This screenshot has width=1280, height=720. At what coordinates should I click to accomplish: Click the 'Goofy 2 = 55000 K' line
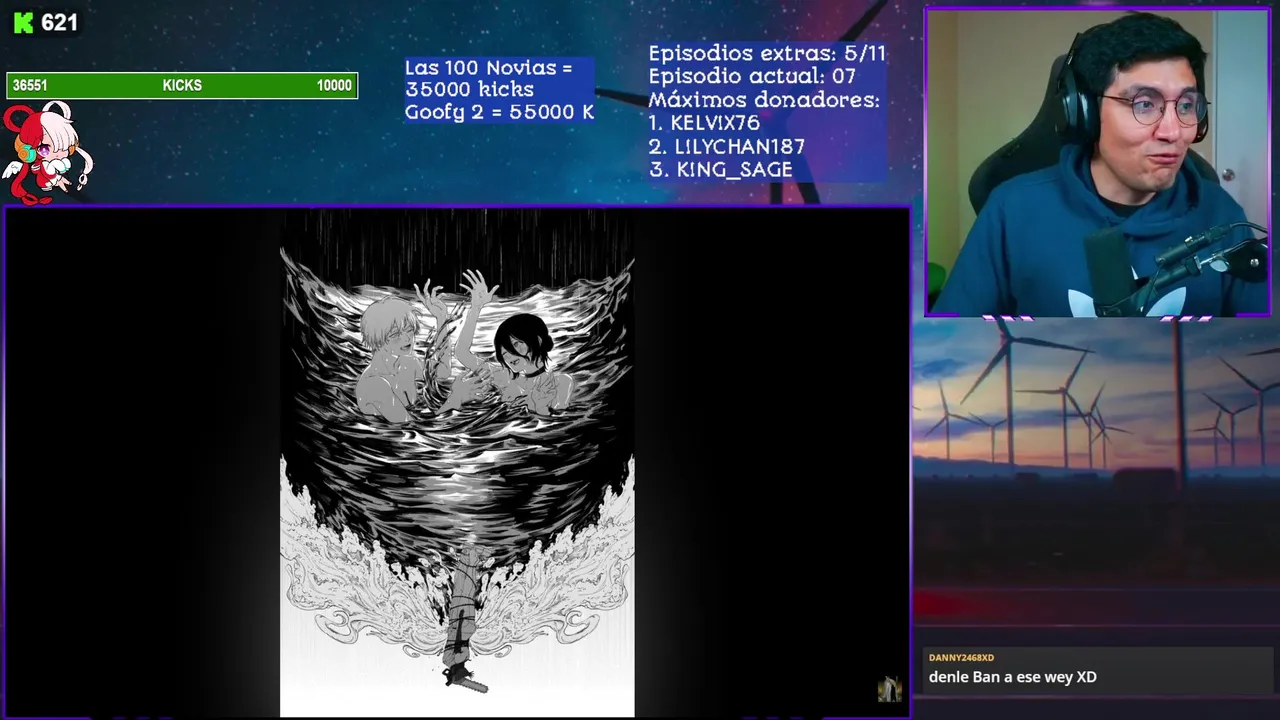[499, 112]
